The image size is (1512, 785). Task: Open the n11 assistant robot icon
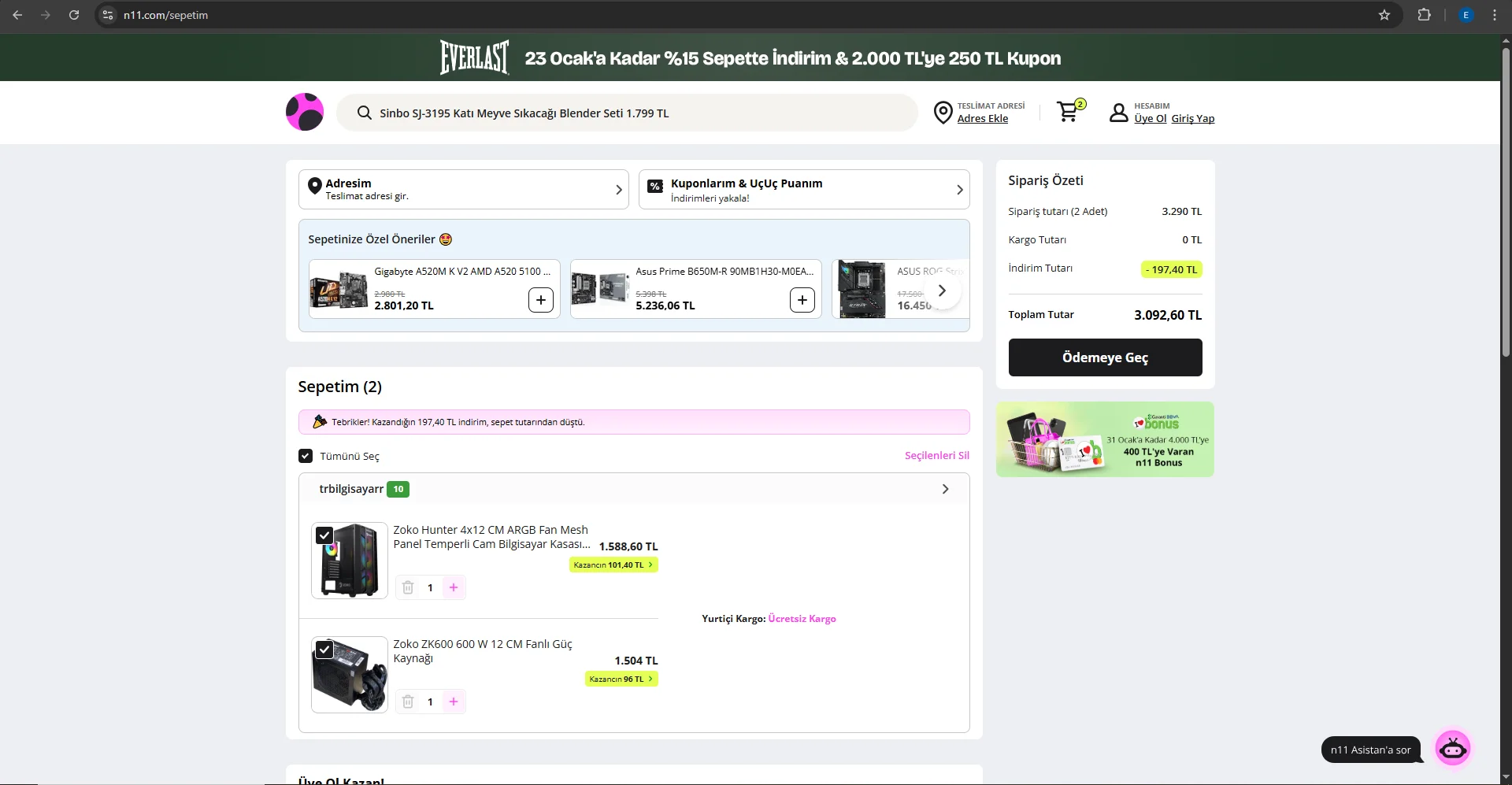(1453, 748)
